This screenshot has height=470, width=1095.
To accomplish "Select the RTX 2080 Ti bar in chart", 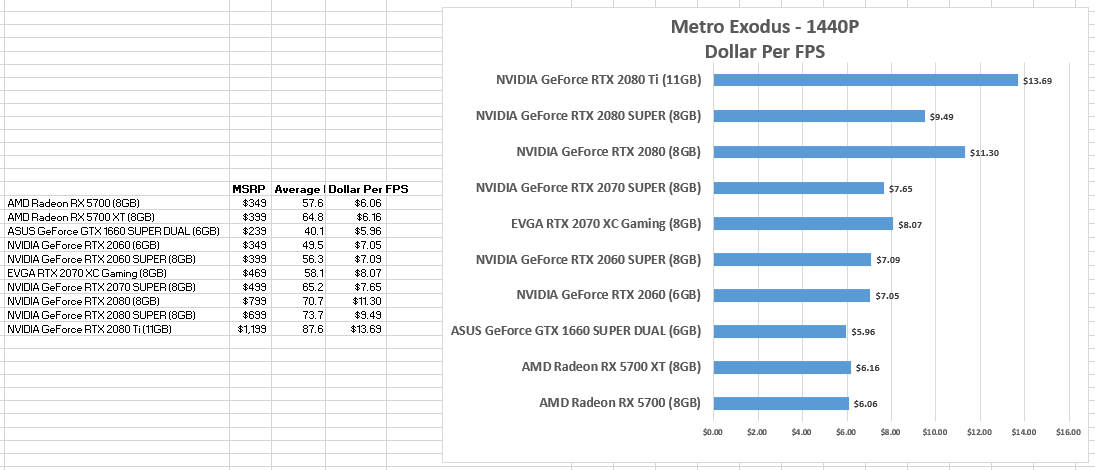I will (x=865, y=80).
